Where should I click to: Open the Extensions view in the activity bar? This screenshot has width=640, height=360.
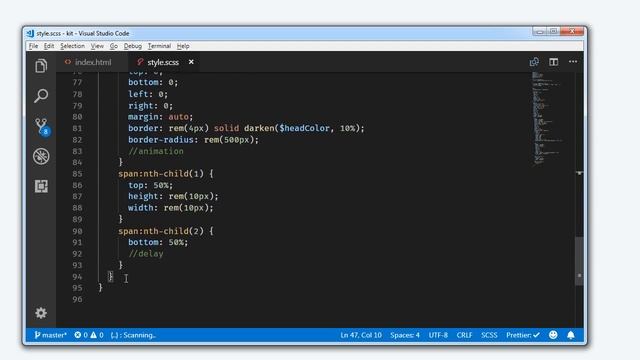tap(41, 186)
